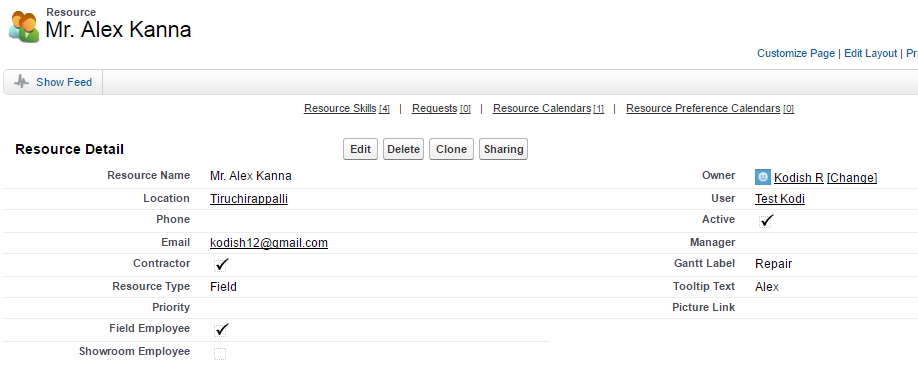Click the Edit button
This screenshot has width=918, height=378.
point(361,149)
